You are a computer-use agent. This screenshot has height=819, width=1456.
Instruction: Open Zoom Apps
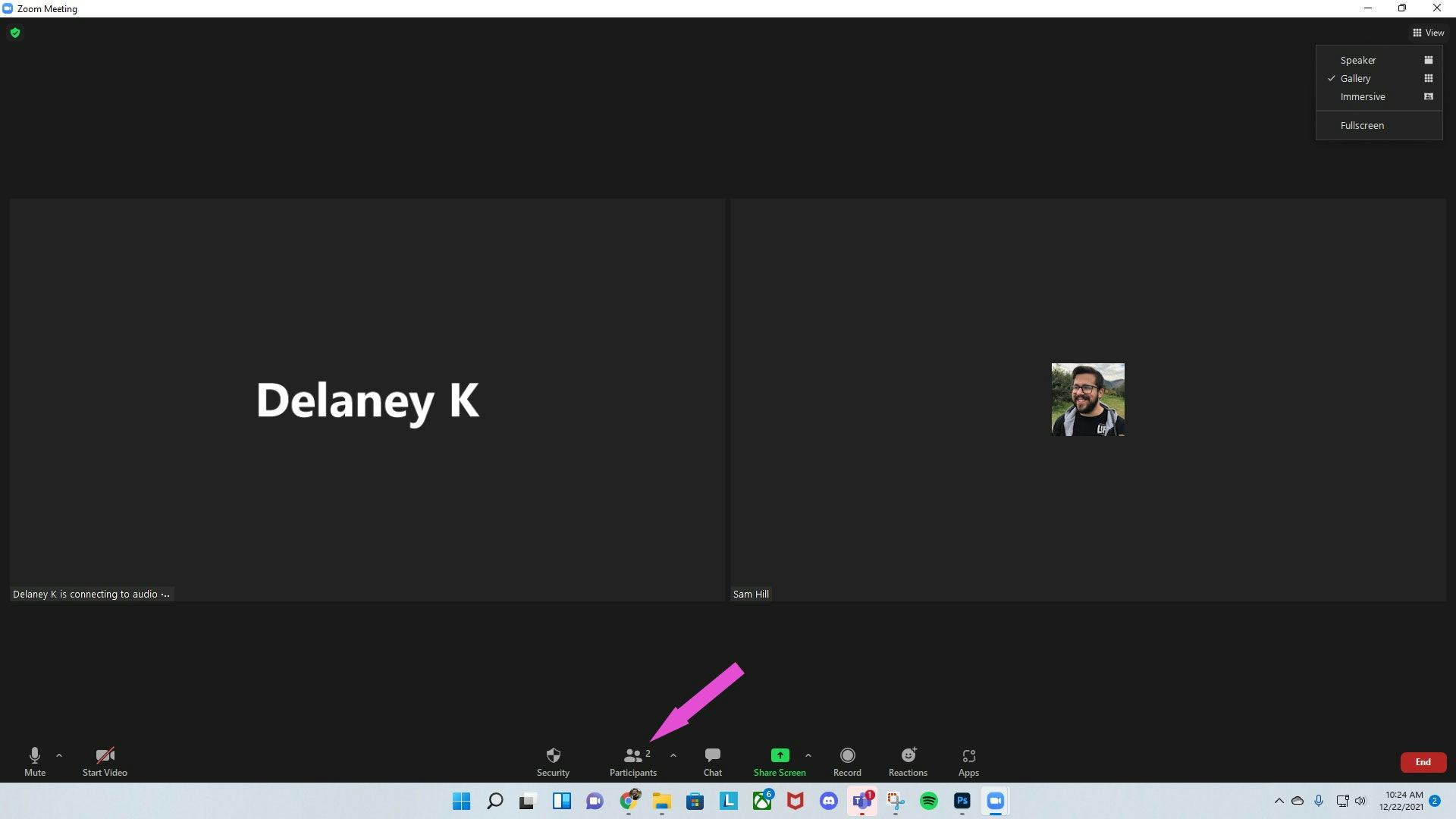coord(968,762)
